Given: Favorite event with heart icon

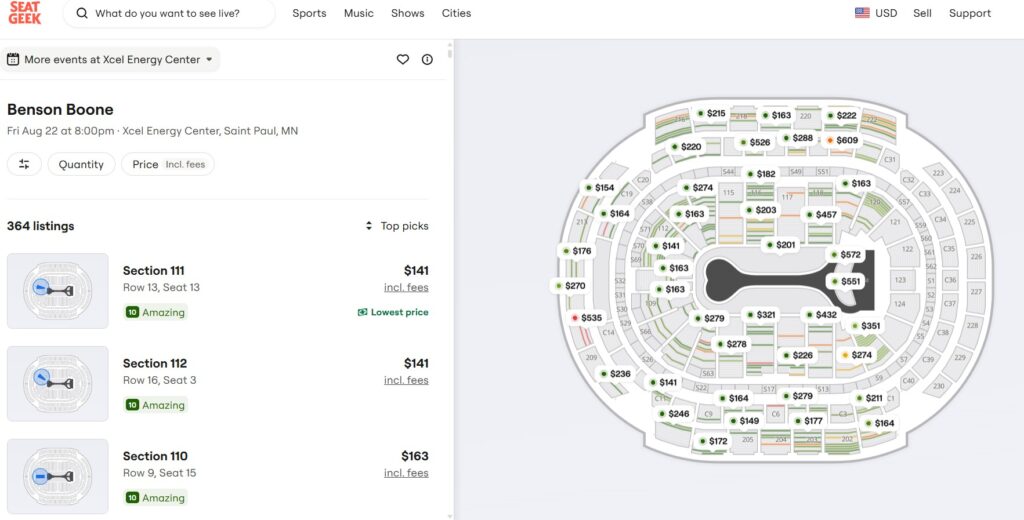Looking at the screenshot, I should pyautogui.click(x=403, y=59).
